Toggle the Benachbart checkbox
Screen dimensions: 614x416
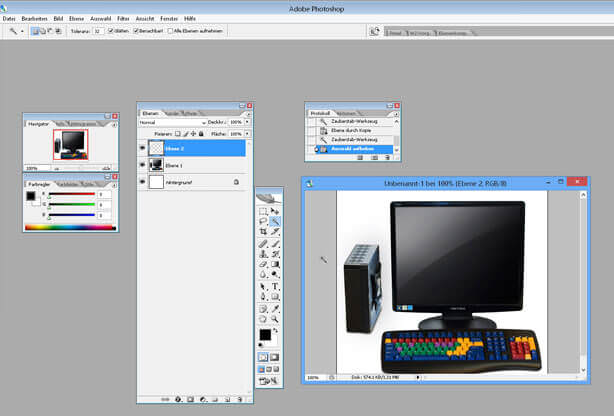136,31
